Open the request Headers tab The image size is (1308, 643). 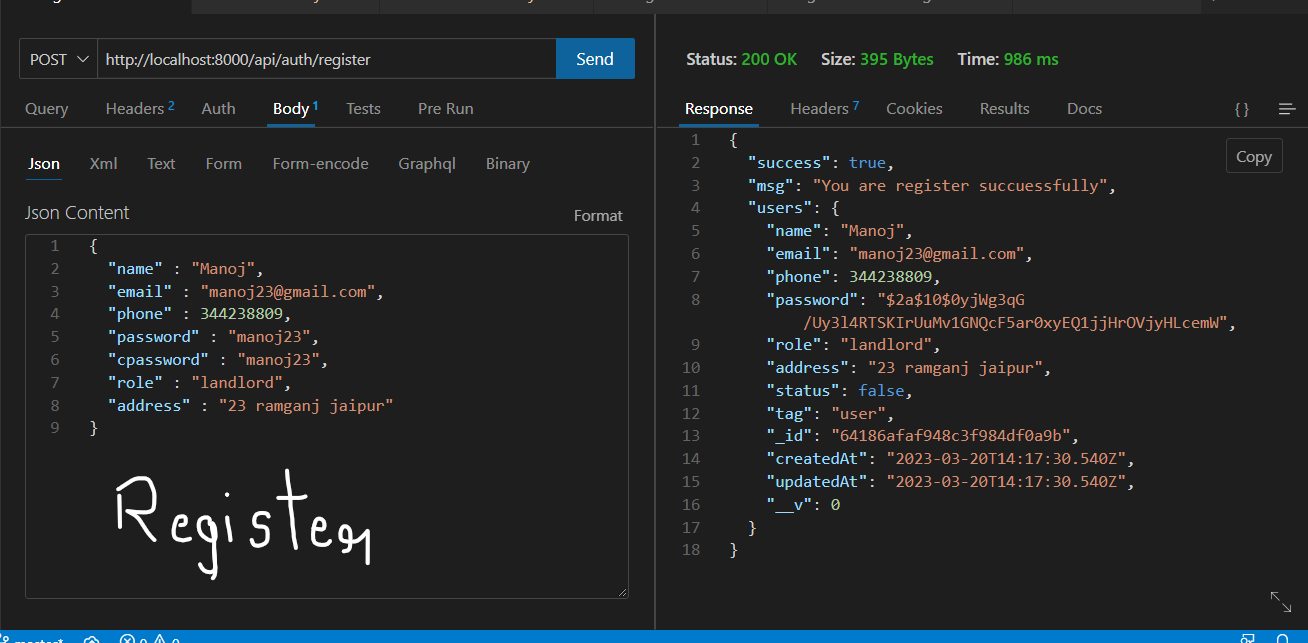click(140, 108)
